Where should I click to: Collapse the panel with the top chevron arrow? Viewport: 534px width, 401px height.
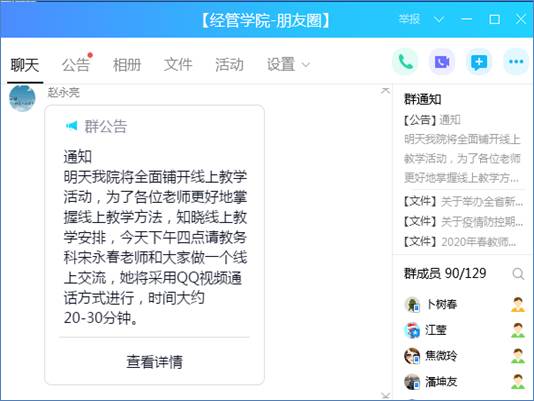[x=386, y=90]
